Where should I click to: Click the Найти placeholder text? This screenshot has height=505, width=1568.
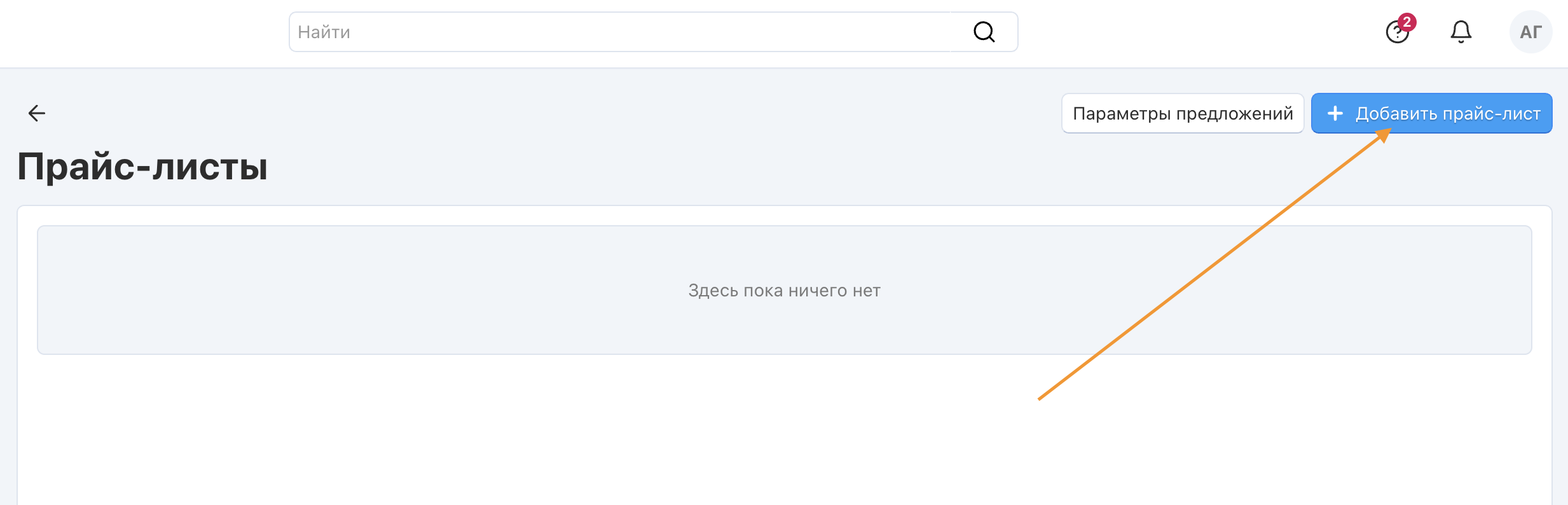click(x=324, y=32)
